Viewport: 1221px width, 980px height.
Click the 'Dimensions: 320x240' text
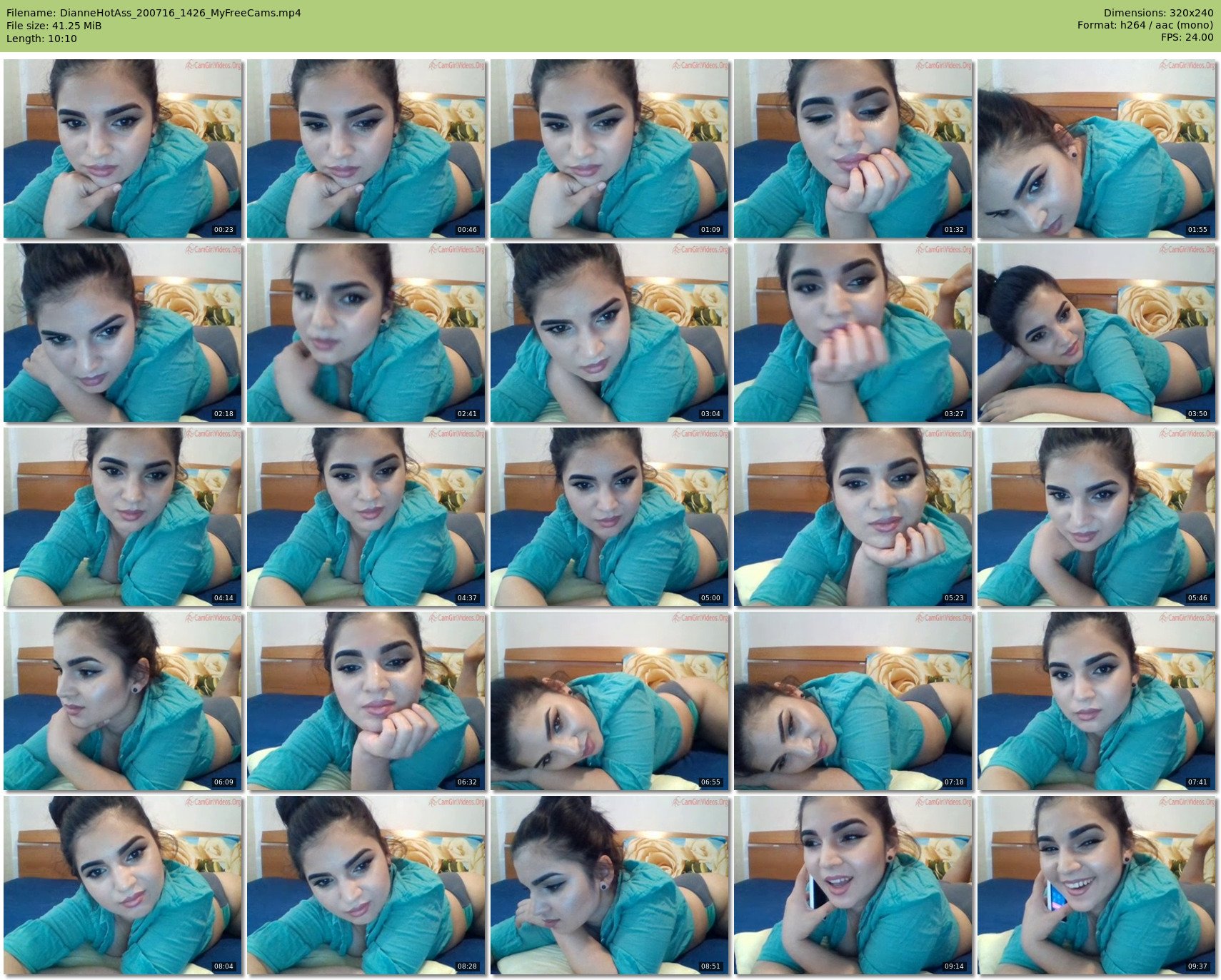1158,13
